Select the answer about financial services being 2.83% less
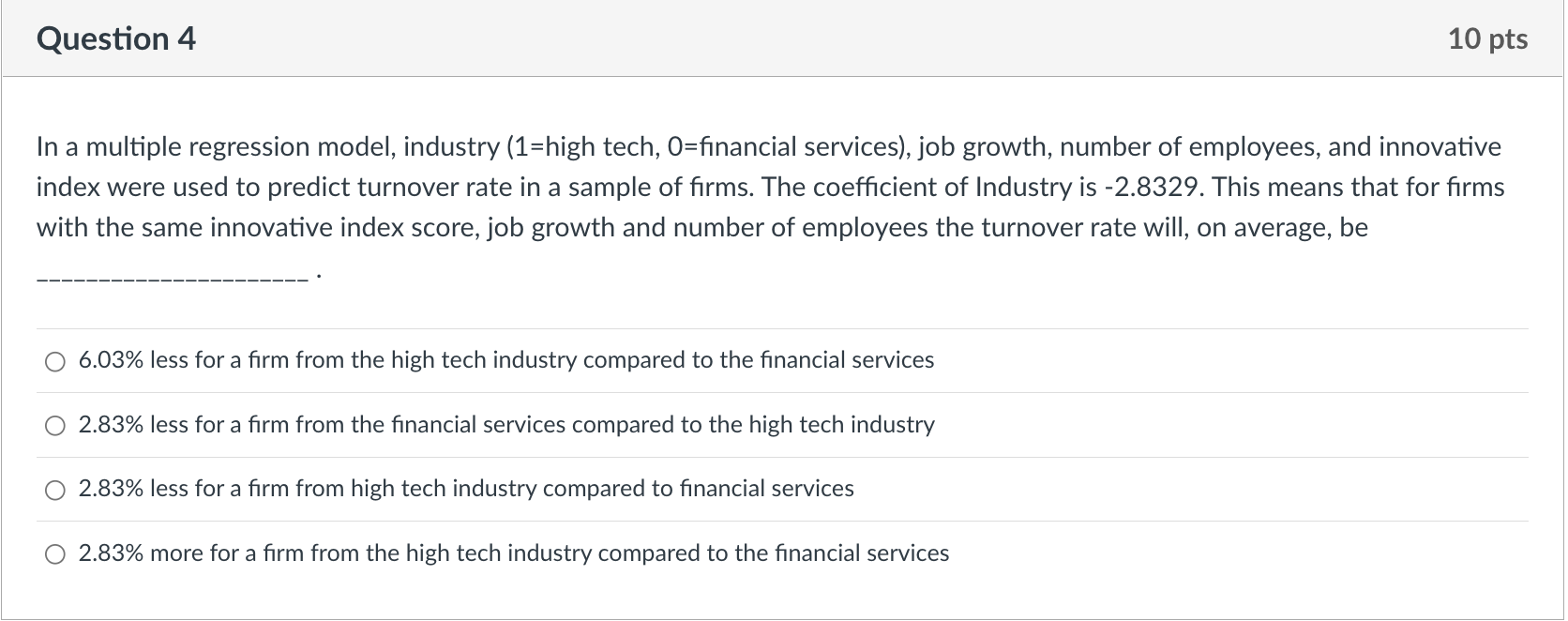Screen dimensions: 1568x621 tap(55, 425)
